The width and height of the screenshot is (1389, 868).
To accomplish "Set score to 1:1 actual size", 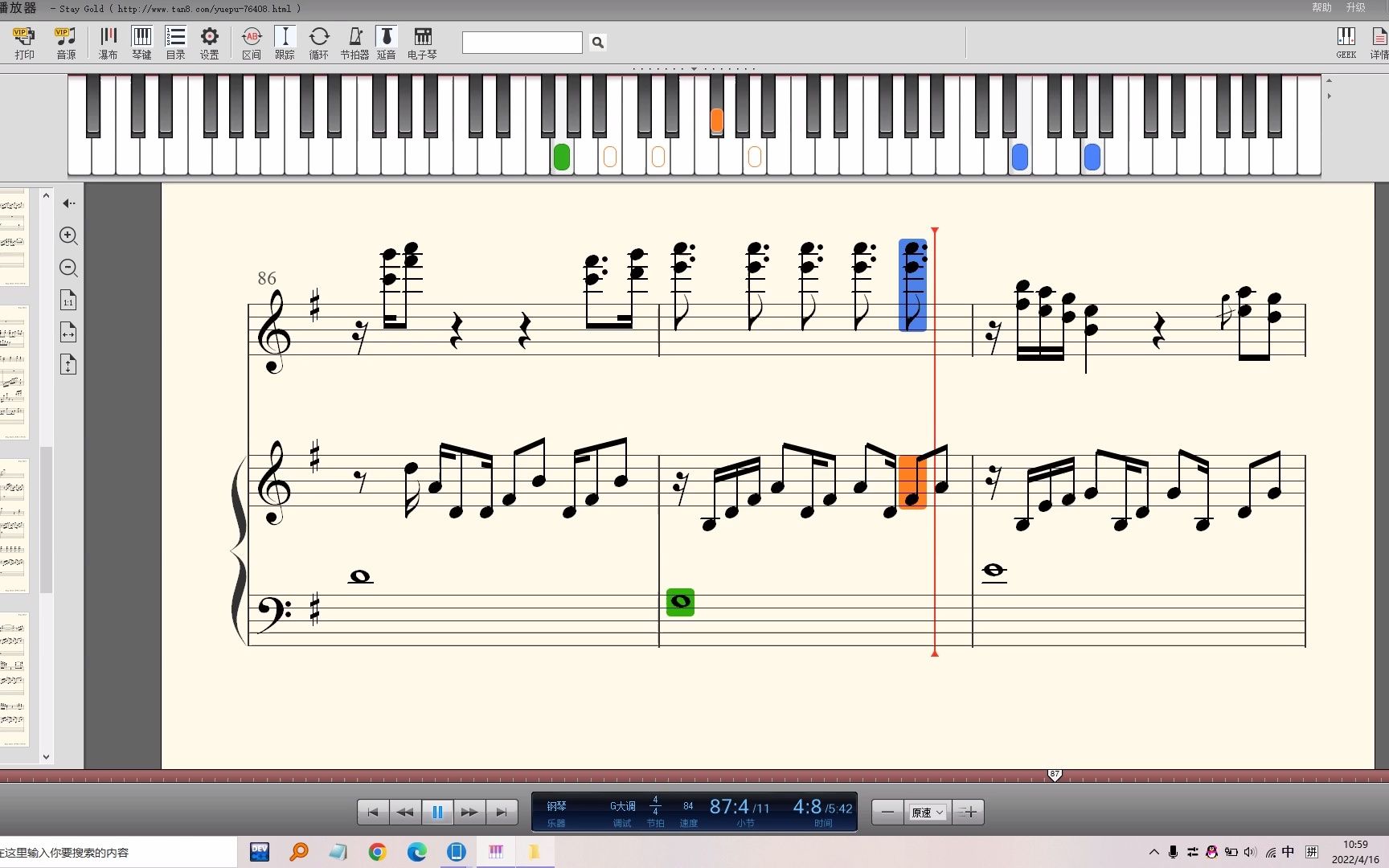I will point(68,301).
